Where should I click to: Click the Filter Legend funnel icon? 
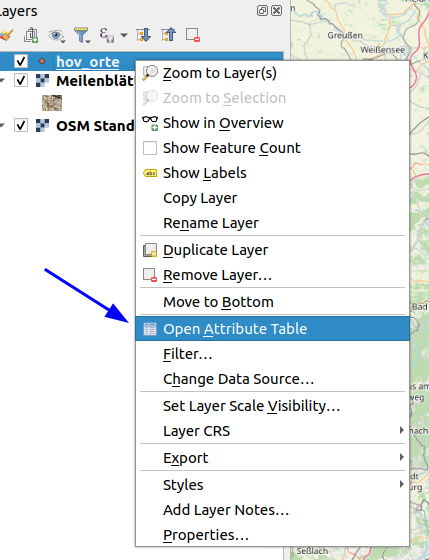click(x=82, y=35)
